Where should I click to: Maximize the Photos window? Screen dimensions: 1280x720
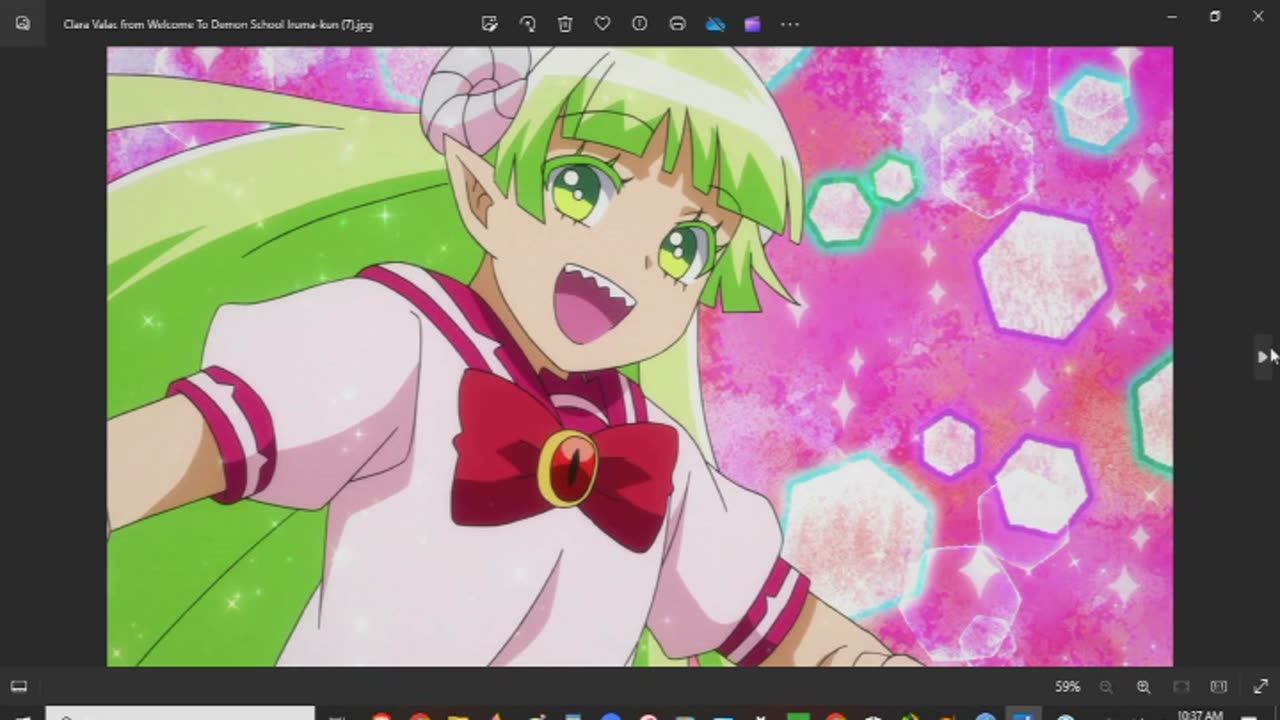tap(1215, 16)
